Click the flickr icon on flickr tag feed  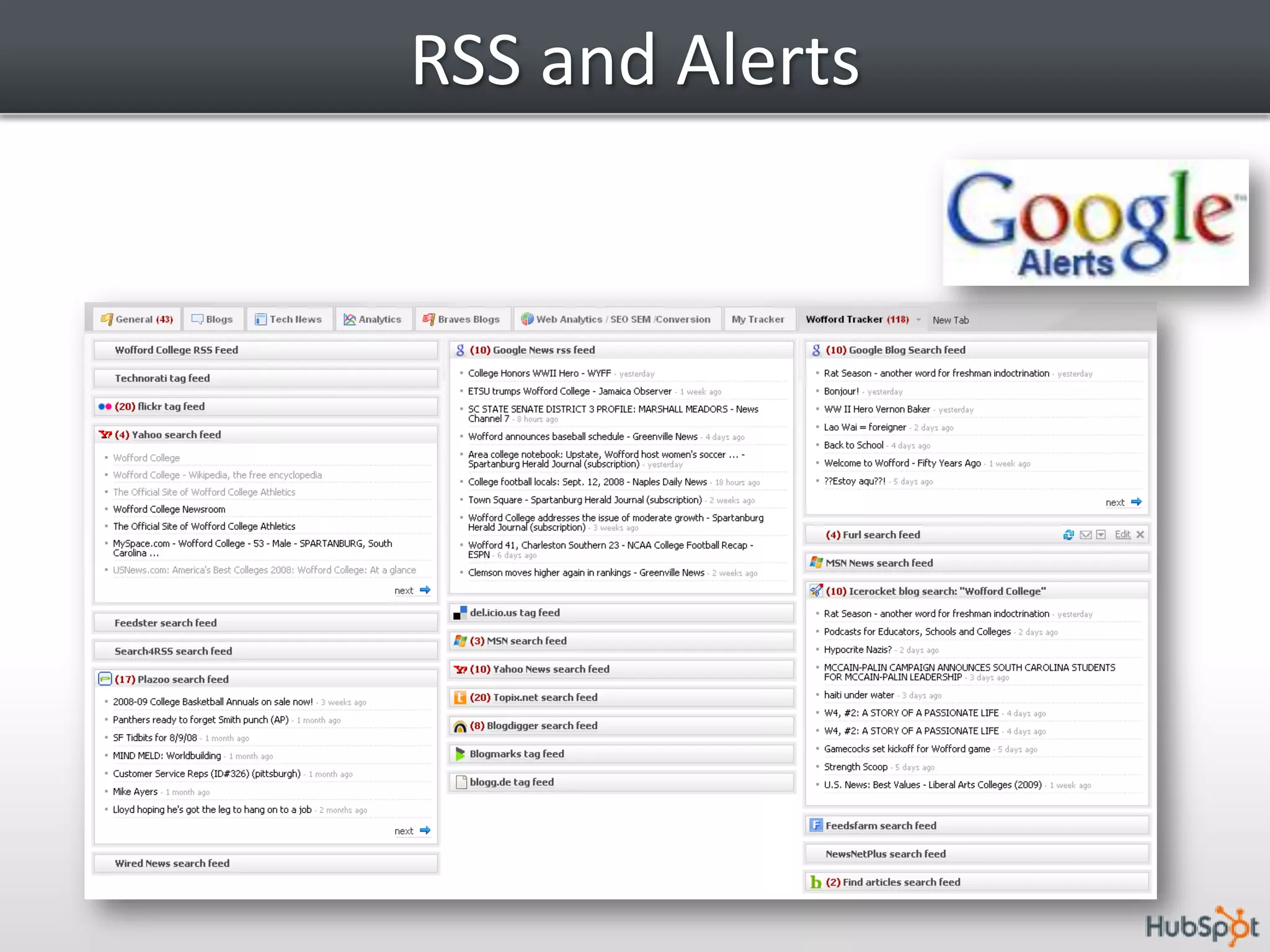[x=105, y=407]
